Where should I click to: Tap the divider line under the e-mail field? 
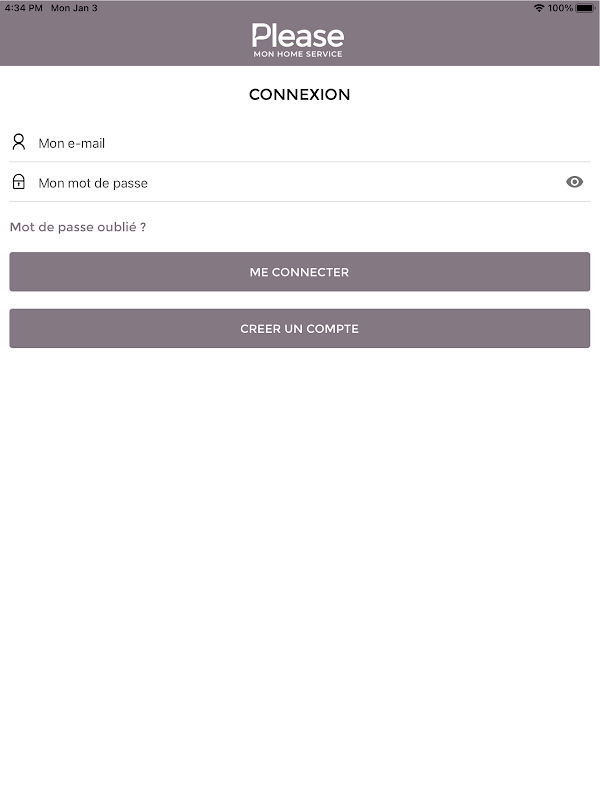coord(300,162)
